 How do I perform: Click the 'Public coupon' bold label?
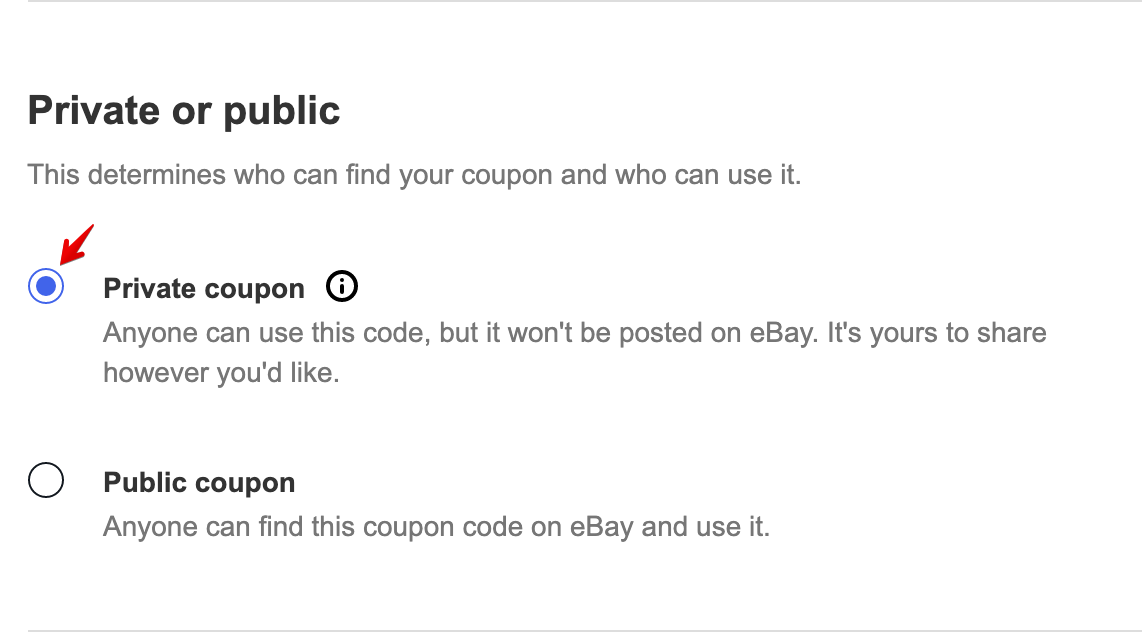pyautogui.click(x=199, y=483)
